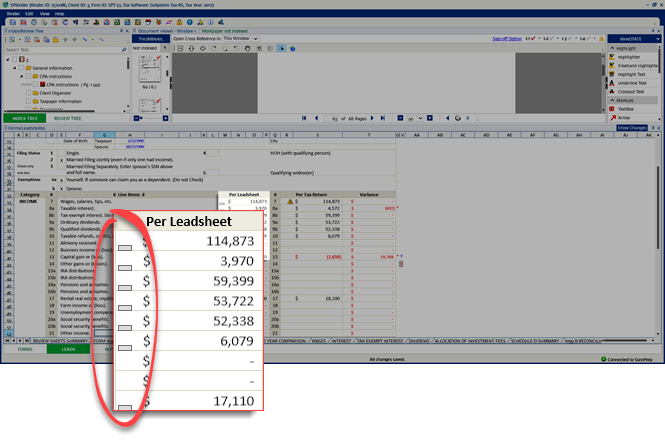Switch to the Review Tree tab

(68, 117)
